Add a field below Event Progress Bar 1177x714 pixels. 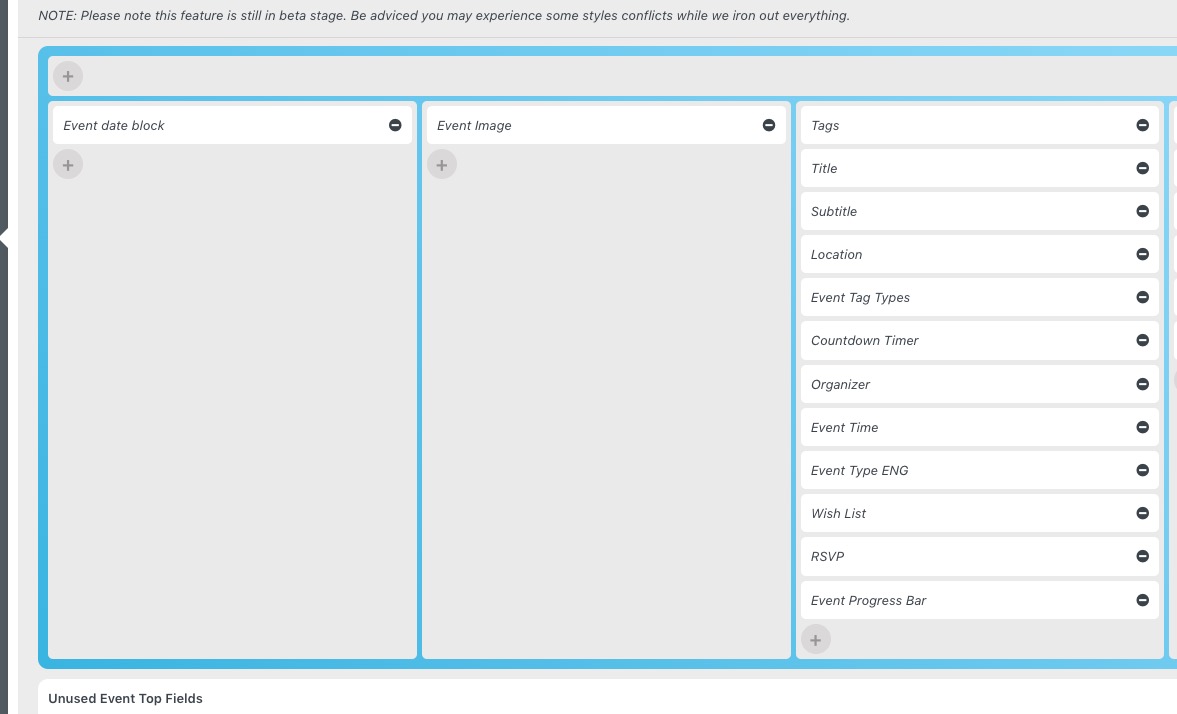click(815, 639)
